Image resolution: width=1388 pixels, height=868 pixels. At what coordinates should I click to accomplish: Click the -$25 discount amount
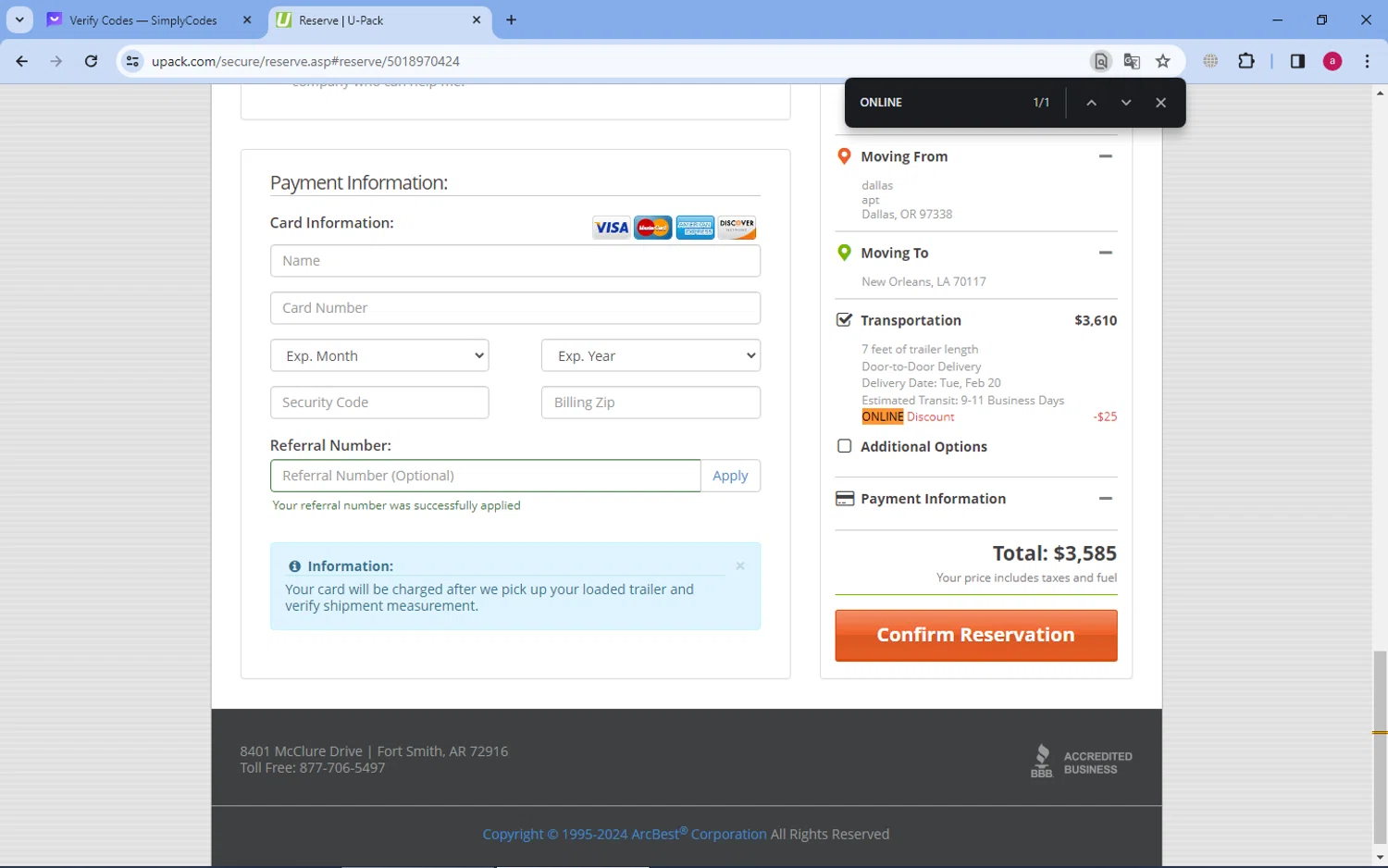pyautogui.click(x=1105, y=417)
